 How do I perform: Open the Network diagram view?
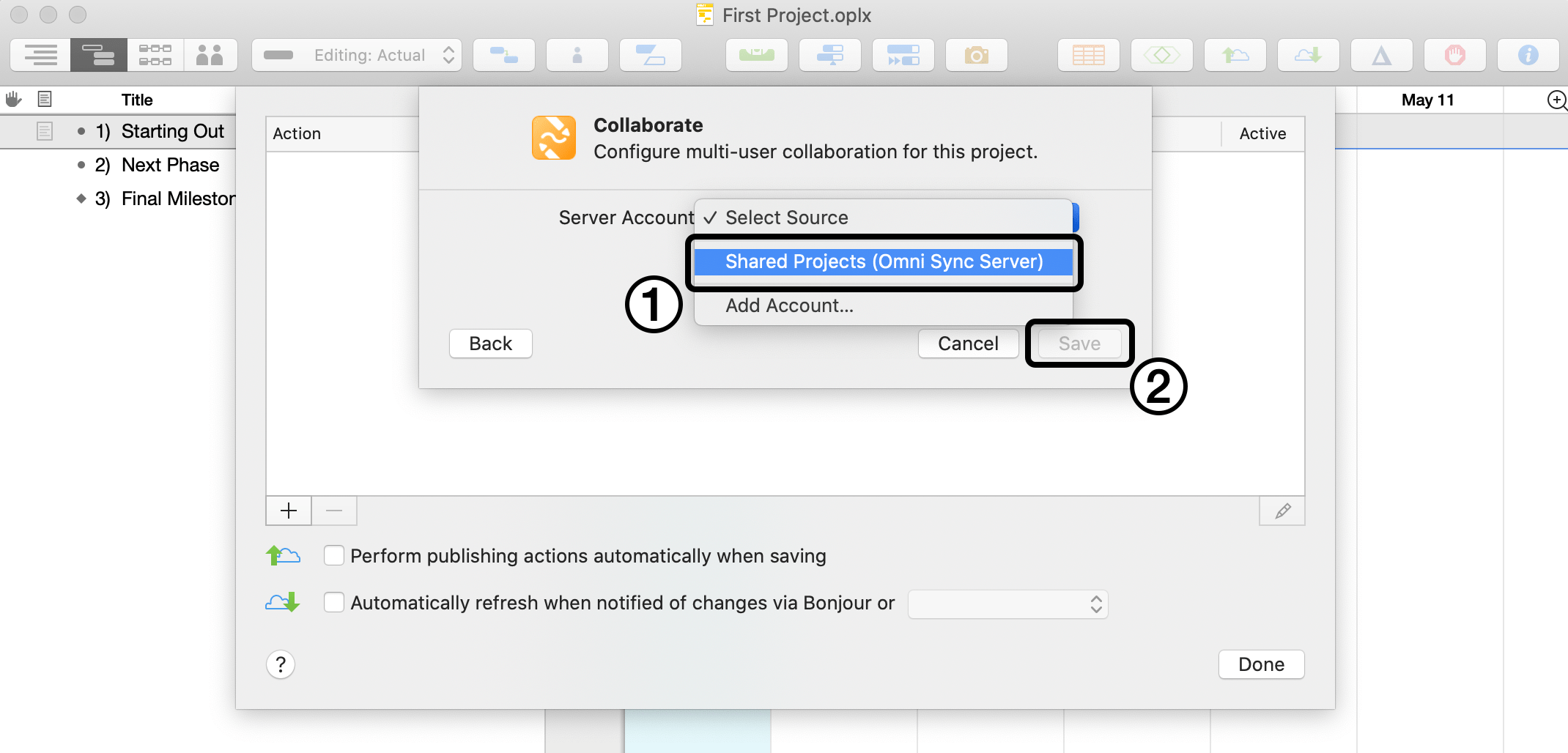tap(155, 55)
